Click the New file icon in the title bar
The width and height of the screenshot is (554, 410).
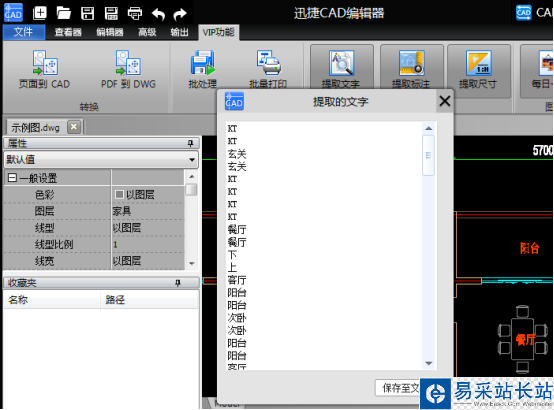pos(40,13)
